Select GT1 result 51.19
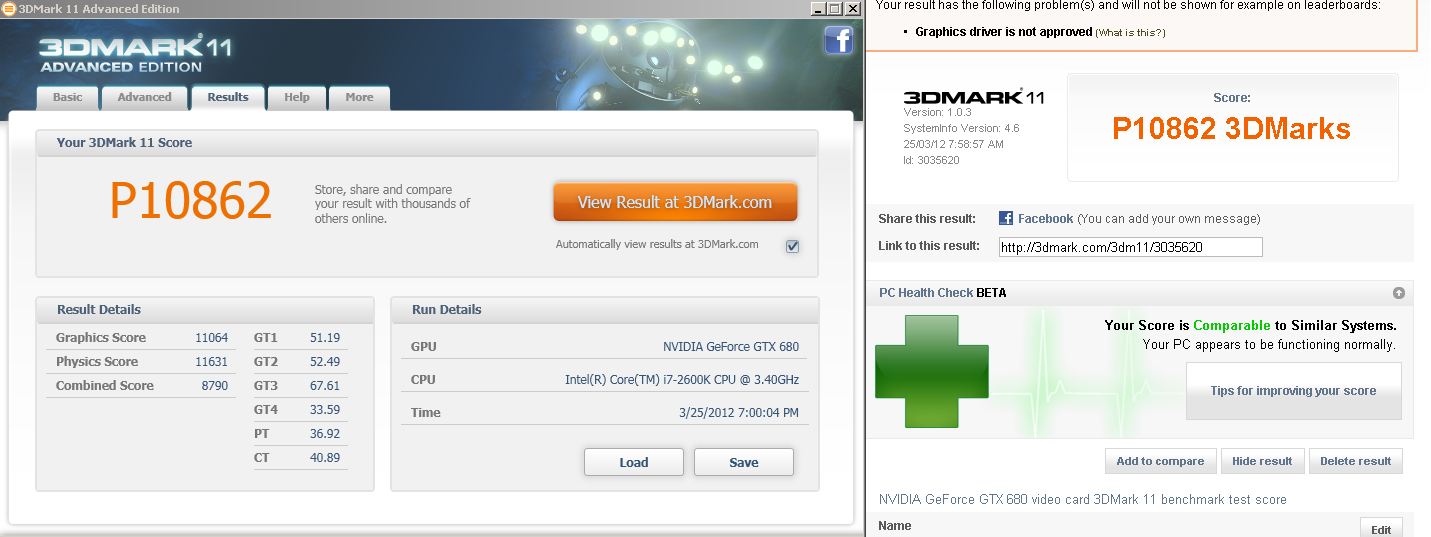 [x=325, y=338]
